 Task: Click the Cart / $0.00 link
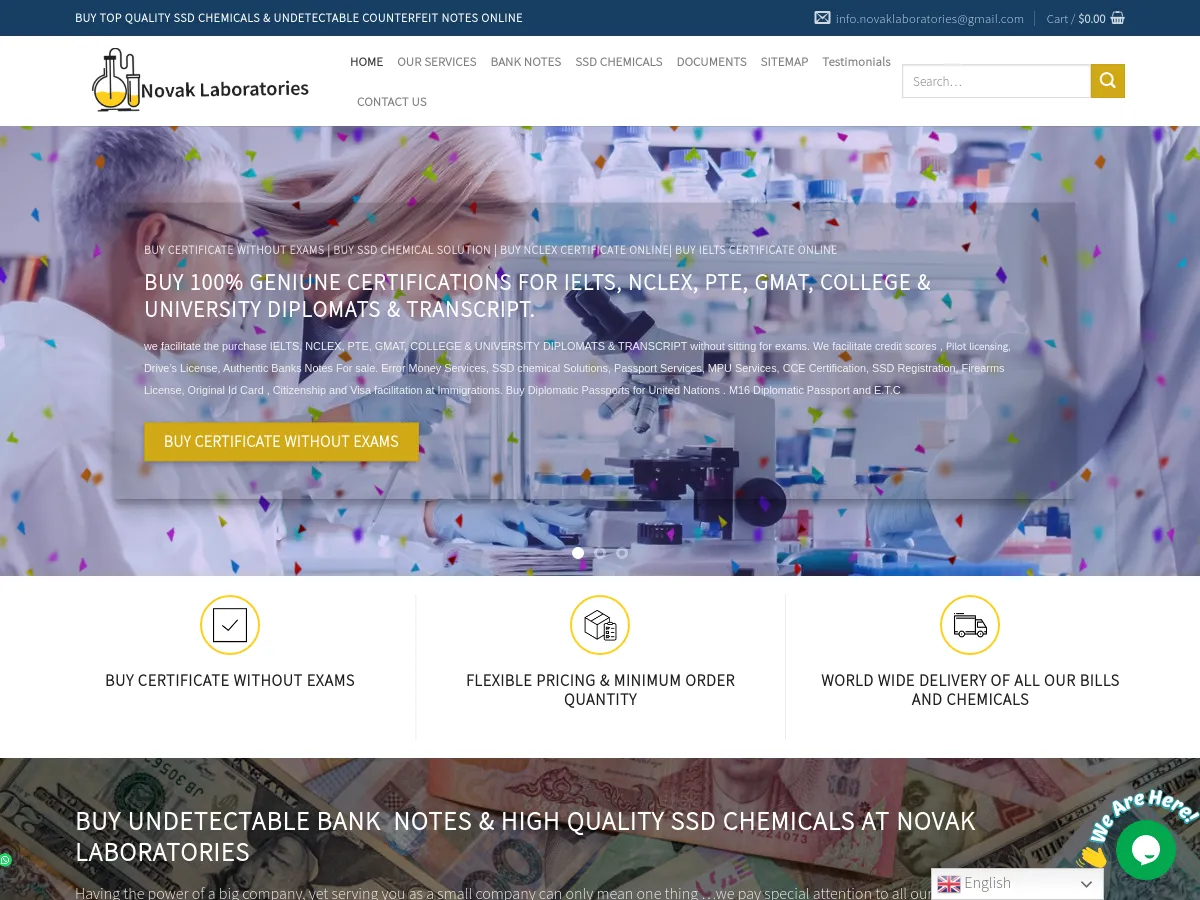click(1075, 18)
